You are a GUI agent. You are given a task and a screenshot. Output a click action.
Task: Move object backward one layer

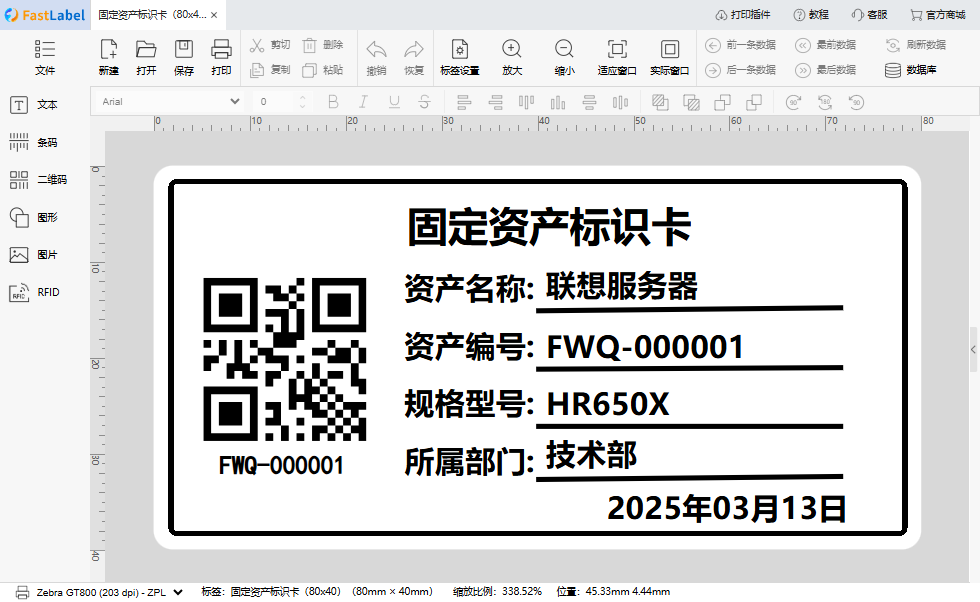tap(754, 102)
